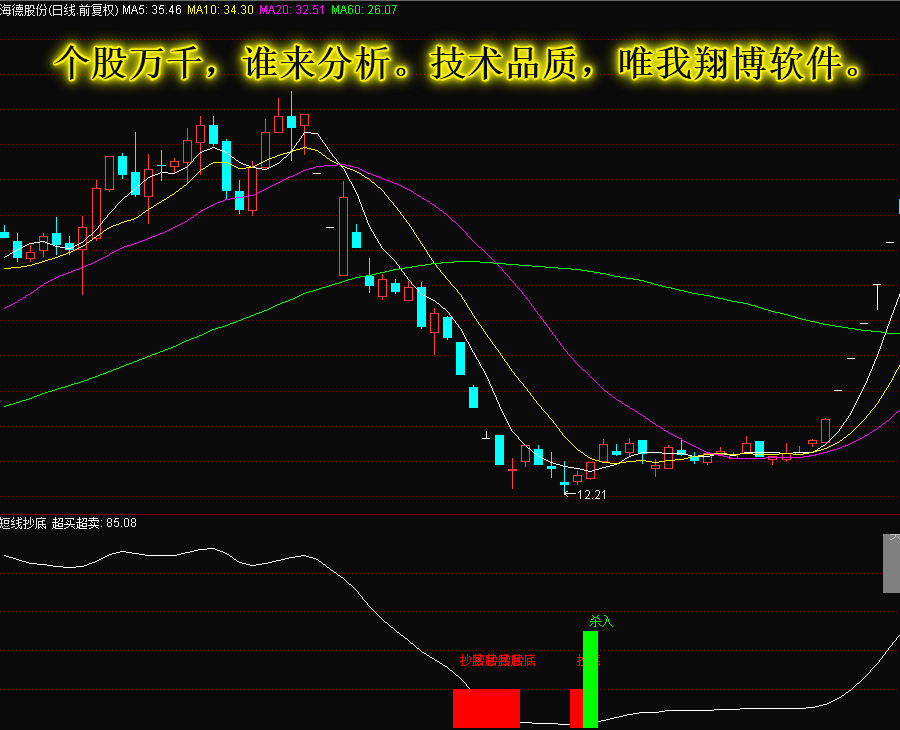This screenshot has height=730, width=900.
Task: Click the 超买超卖: 85.08 value label
Action: pos(94,523)
